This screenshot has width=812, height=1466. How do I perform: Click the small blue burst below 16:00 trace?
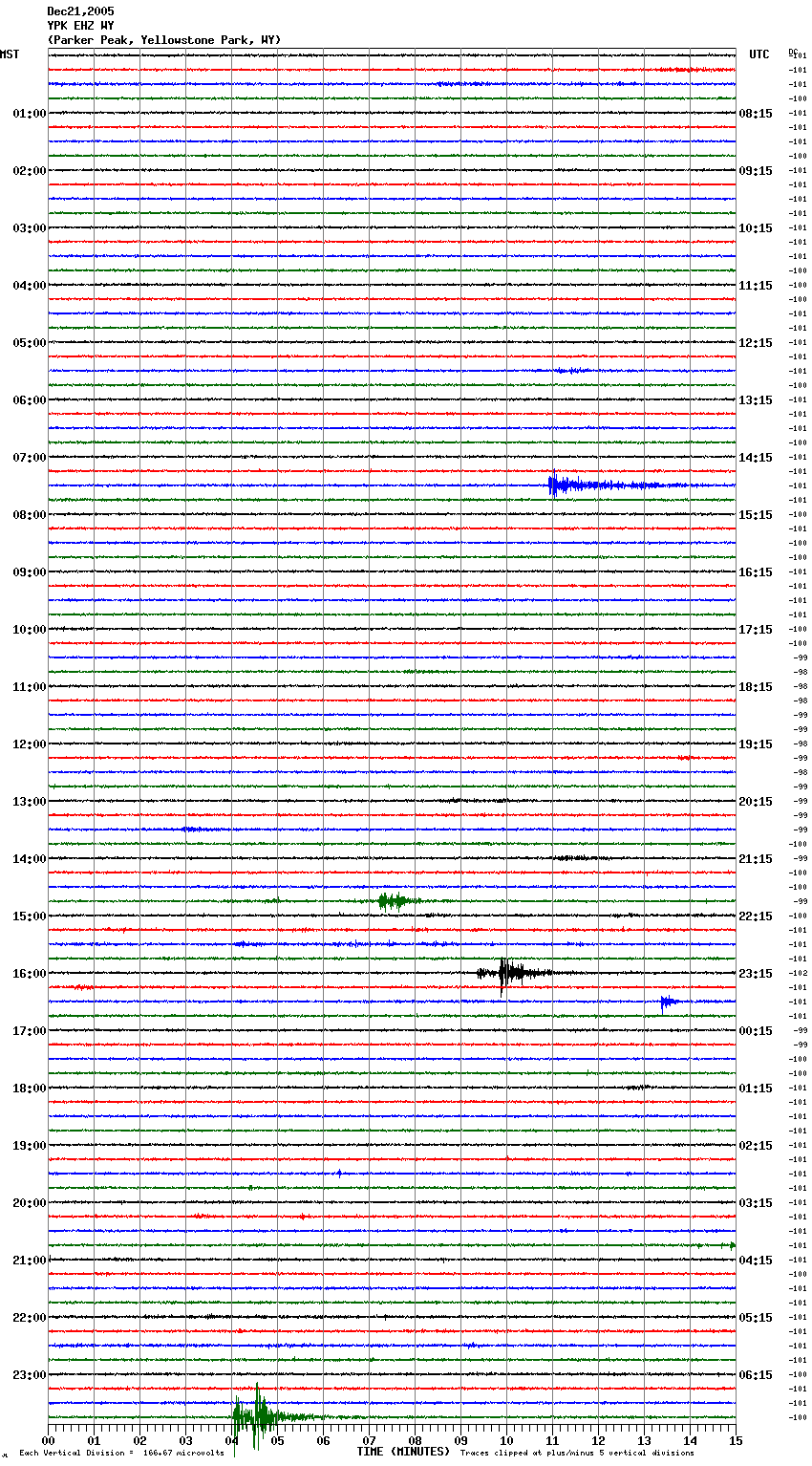pyautogui.click(x=669, y=1002)
